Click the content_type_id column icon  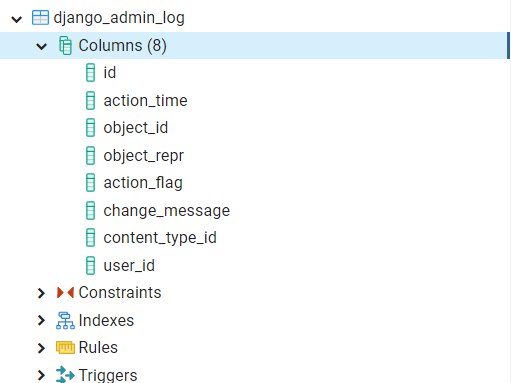point(90,238)
